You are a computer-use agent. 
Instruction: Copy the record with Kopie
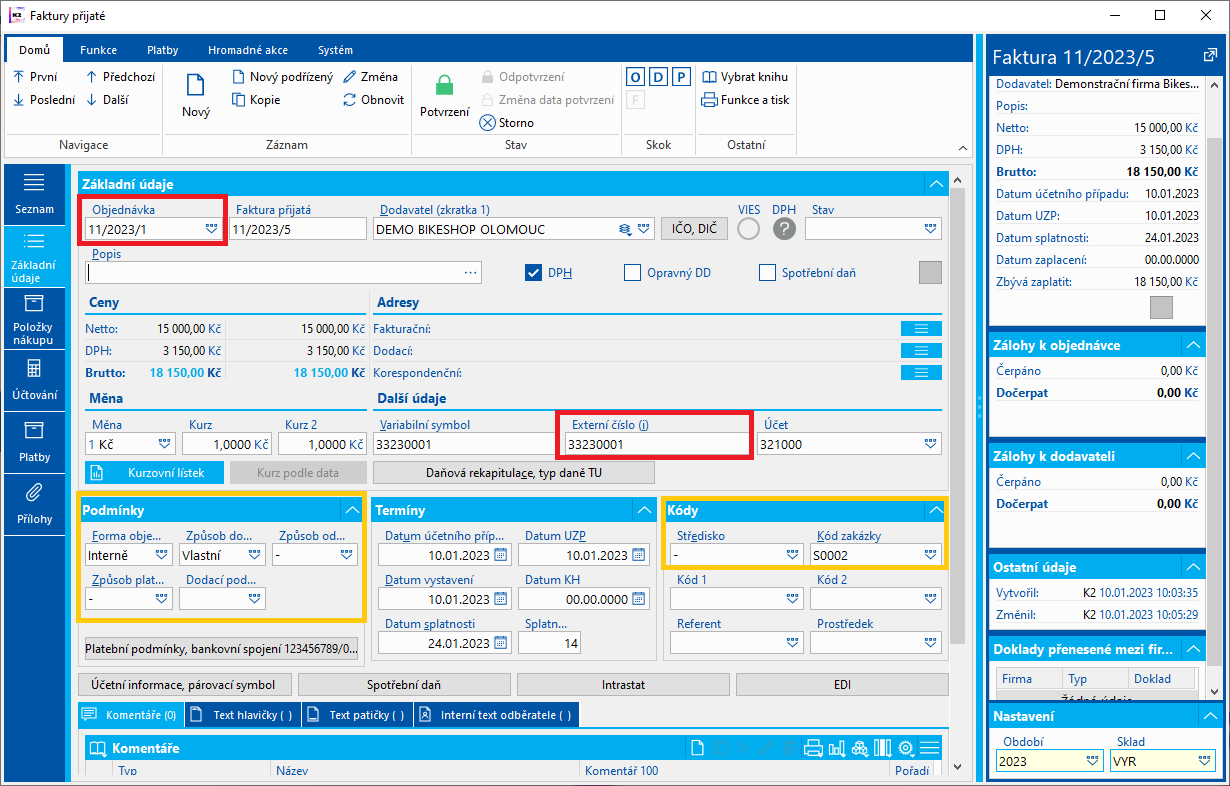coord(256,100)
